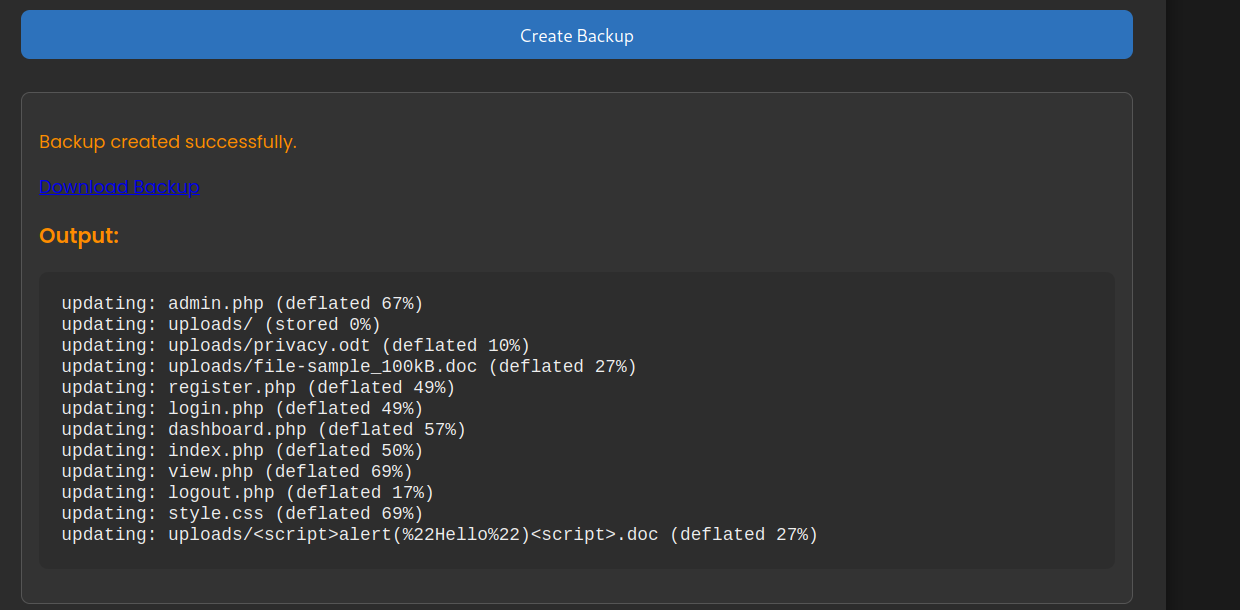
Task: Select the style.css filename in the output
Action: [216, 513]
